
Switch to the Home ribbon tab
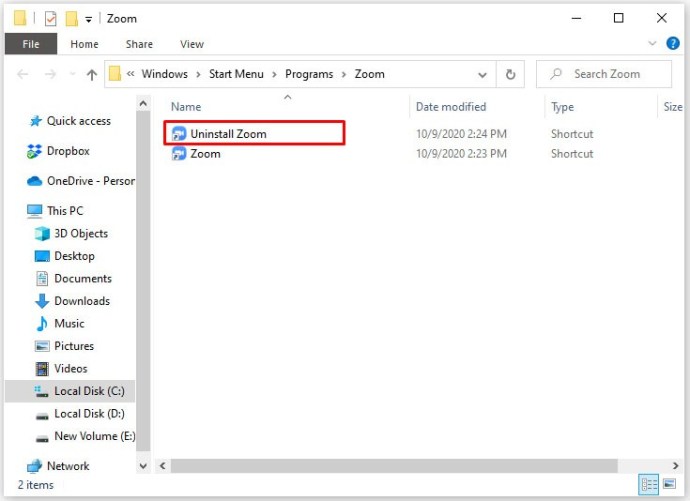(84, 44)
